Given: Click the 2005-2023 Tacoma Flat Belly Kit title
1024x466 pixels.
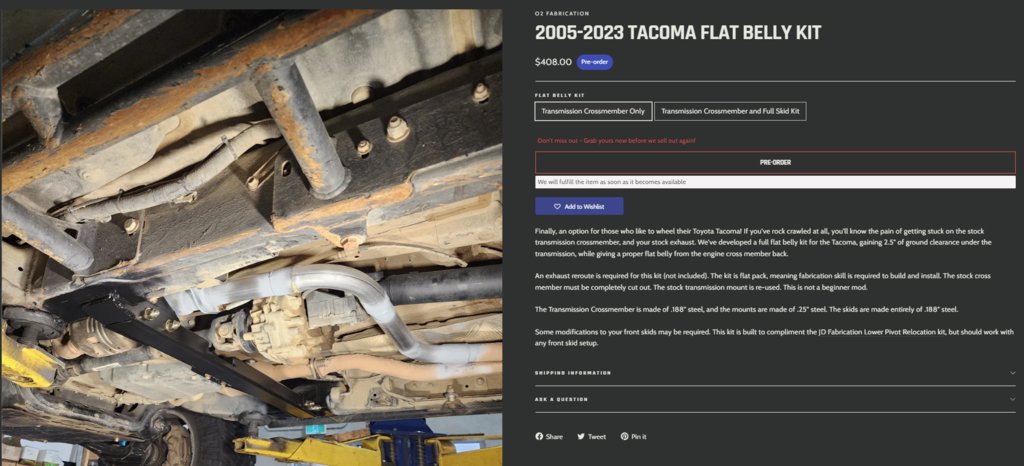Looking at the screenshot, I should pyautogui.click(x=678, y=33).
